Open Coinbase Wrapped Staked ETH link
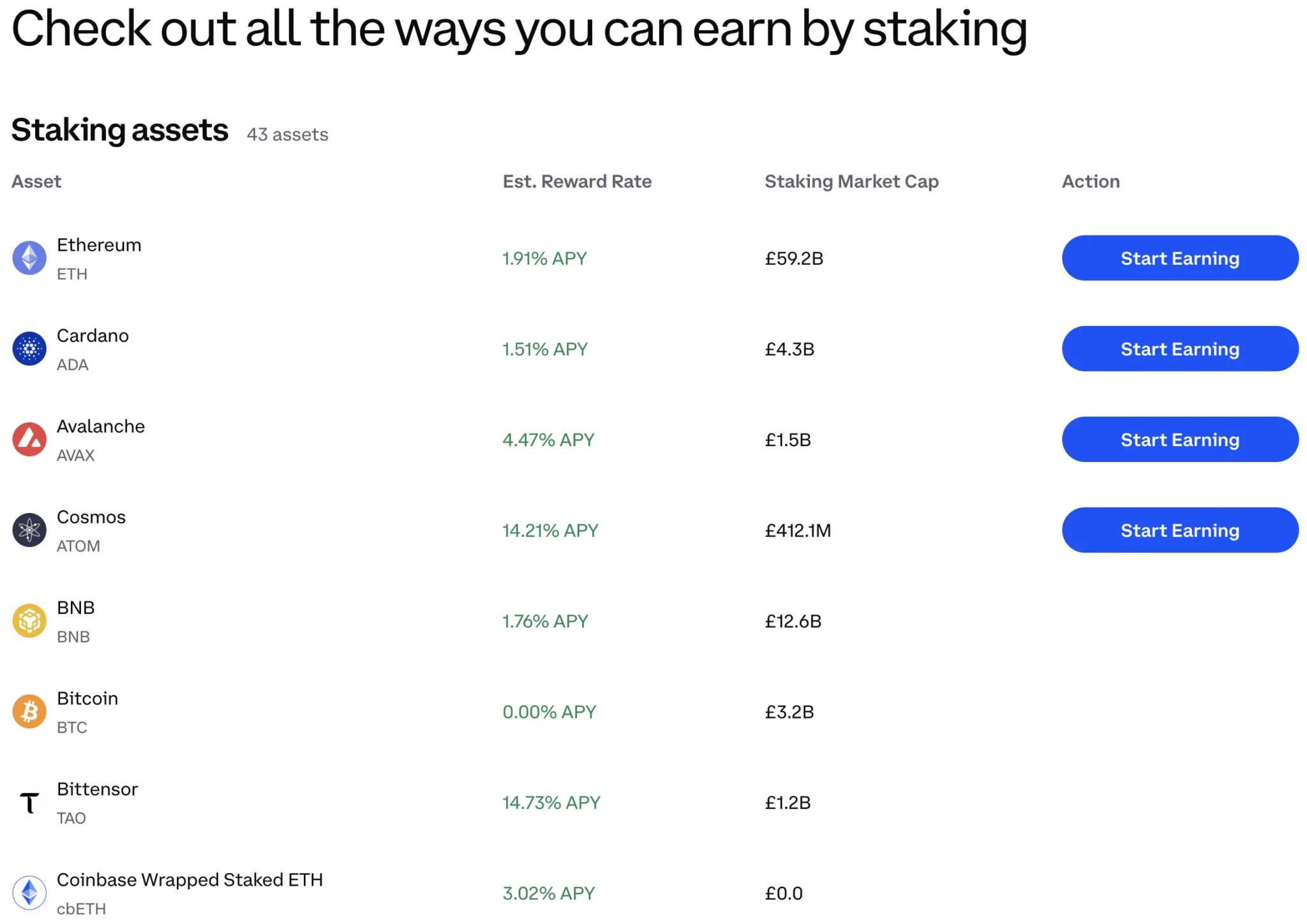The image size is (1307, 924). tap(190, 880)
